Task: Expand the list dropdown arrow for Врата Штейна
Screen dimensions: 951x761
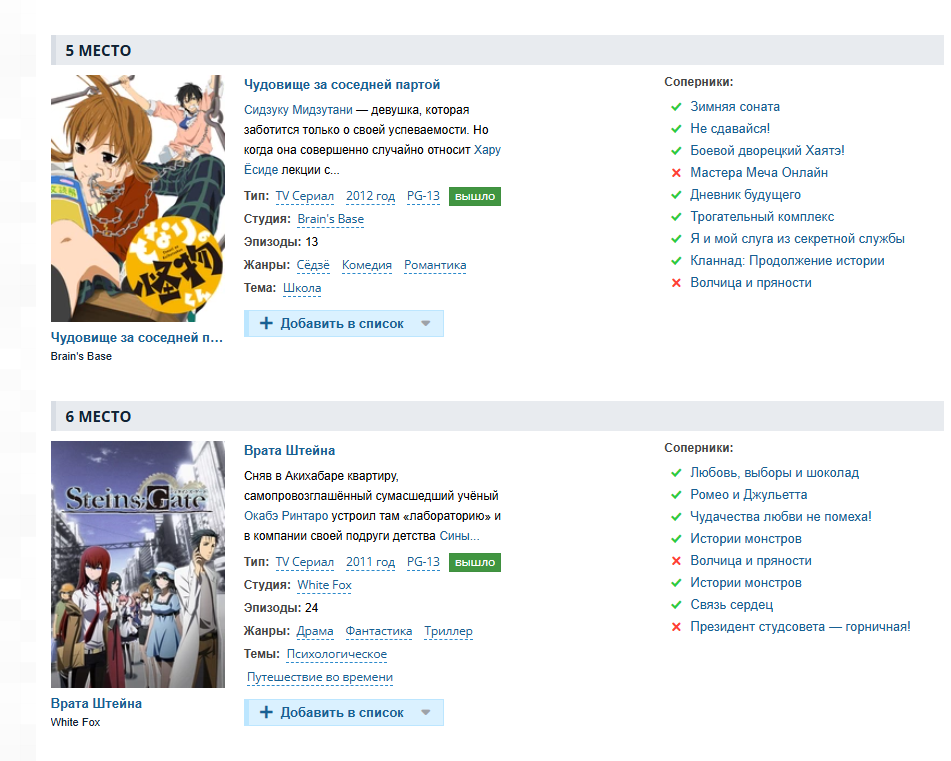Action: pos(426,712)
